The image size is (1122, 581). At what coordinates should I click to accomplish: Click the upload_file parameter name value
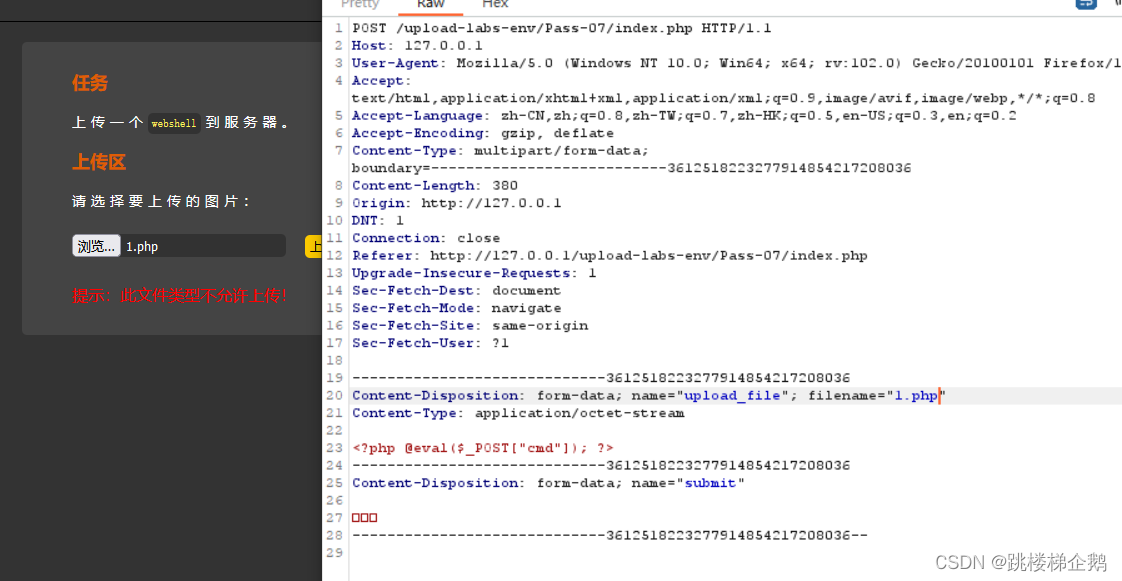coord(732,396)
